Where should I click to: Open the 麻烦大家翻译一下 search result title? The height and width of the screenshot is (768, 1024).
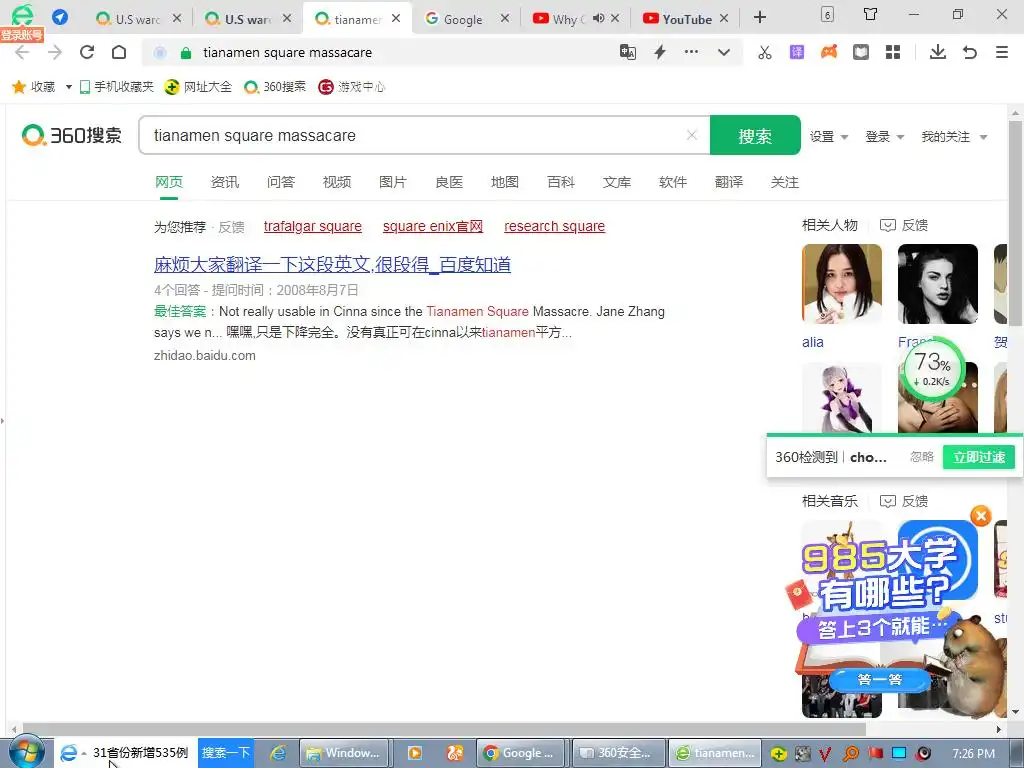click(x=332, y=264)
